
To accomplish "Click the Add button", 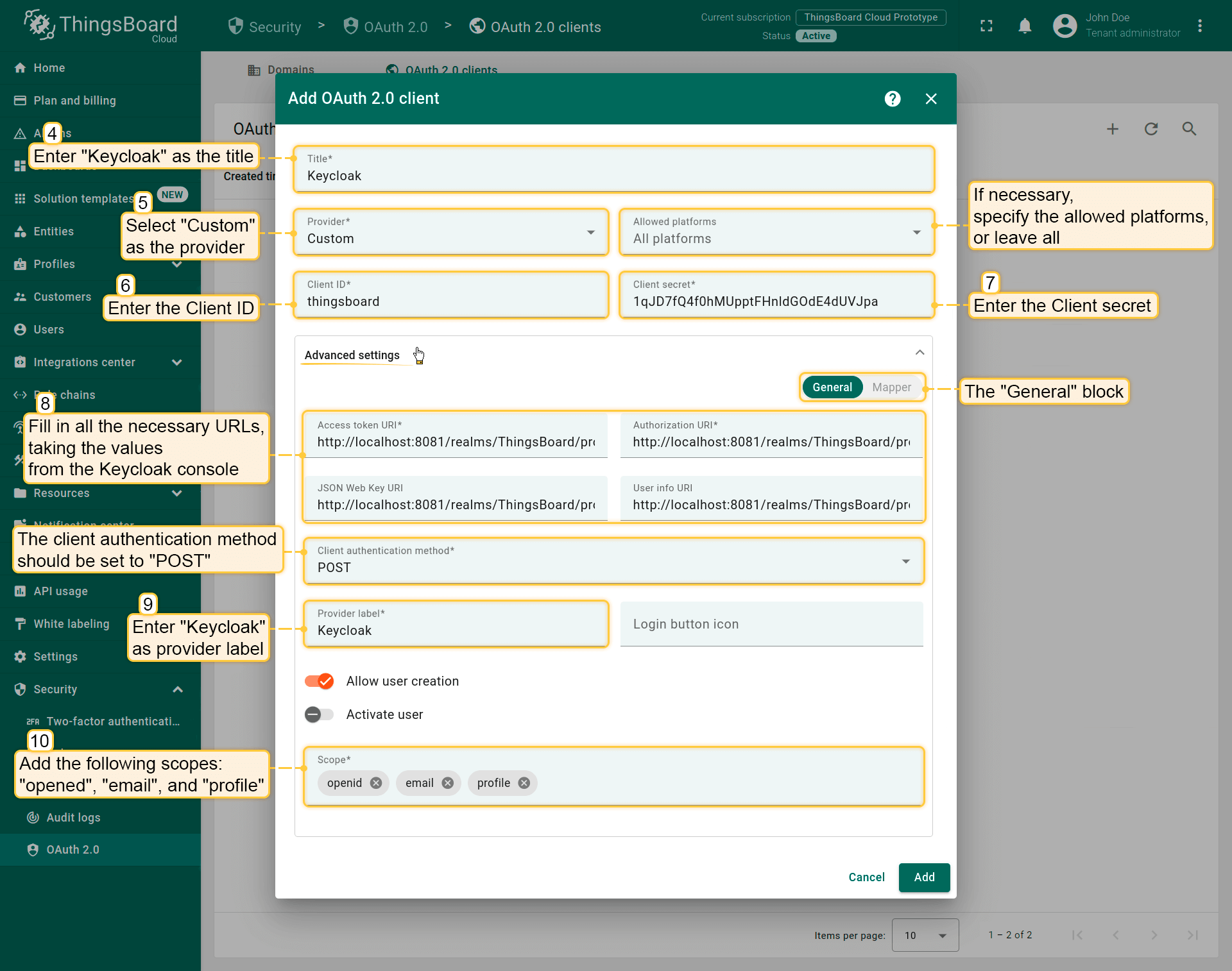I will (x=924, y=877).
